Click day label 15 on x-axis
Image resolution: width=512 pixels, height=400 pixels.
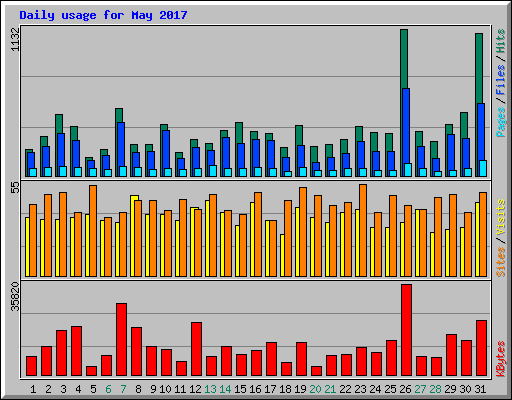pyautogui.click(x=240, y=389)
